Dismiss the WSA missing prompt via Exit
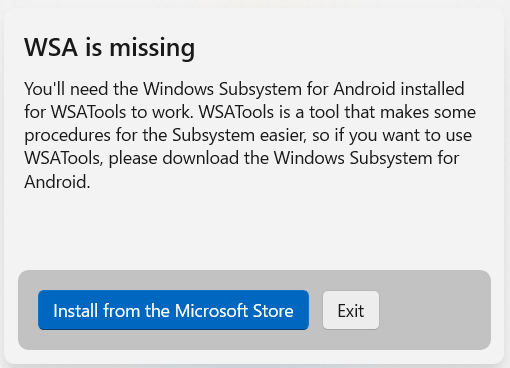Image resolution: width=510 pixels, height=368 pixels. (x=351, y=310)
